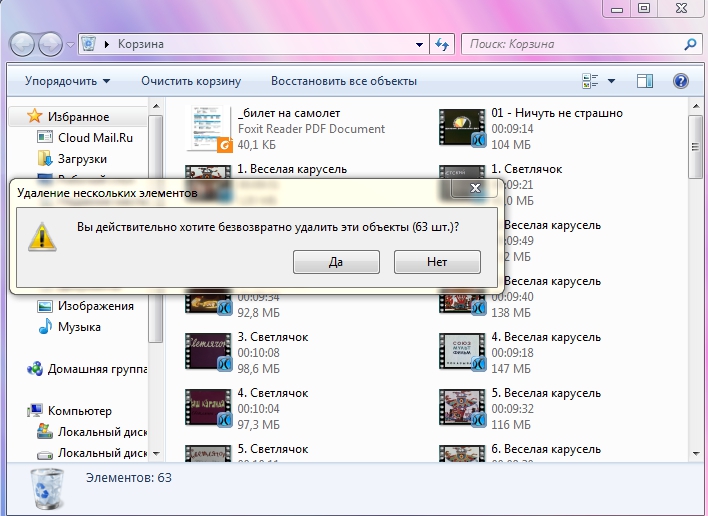Viewport: 708px width, 516px height.
Task: Click the warning triangle icon in dialog
Action: pyautogui.click(x=42, y=237)
